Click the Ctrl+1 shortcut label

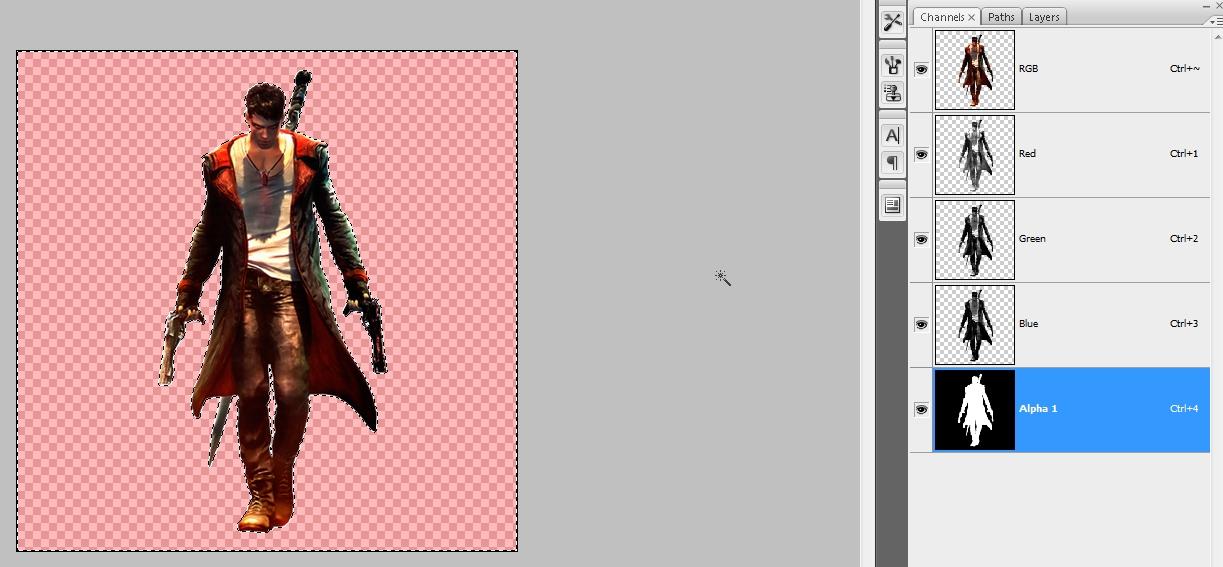pos(1184,154)
